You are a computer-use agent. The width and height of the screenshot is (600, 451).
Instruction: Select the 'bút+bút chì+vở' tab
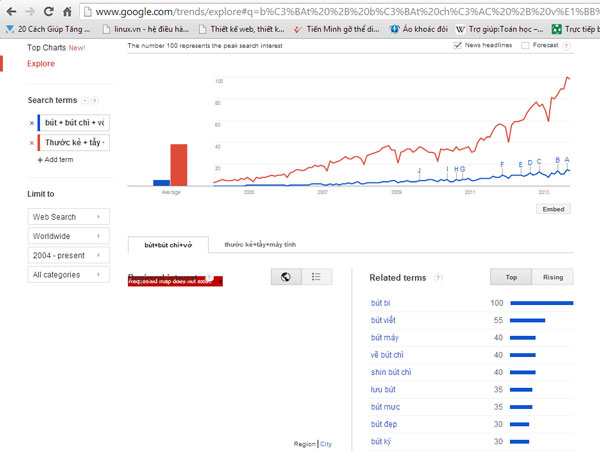click(168, 245)
